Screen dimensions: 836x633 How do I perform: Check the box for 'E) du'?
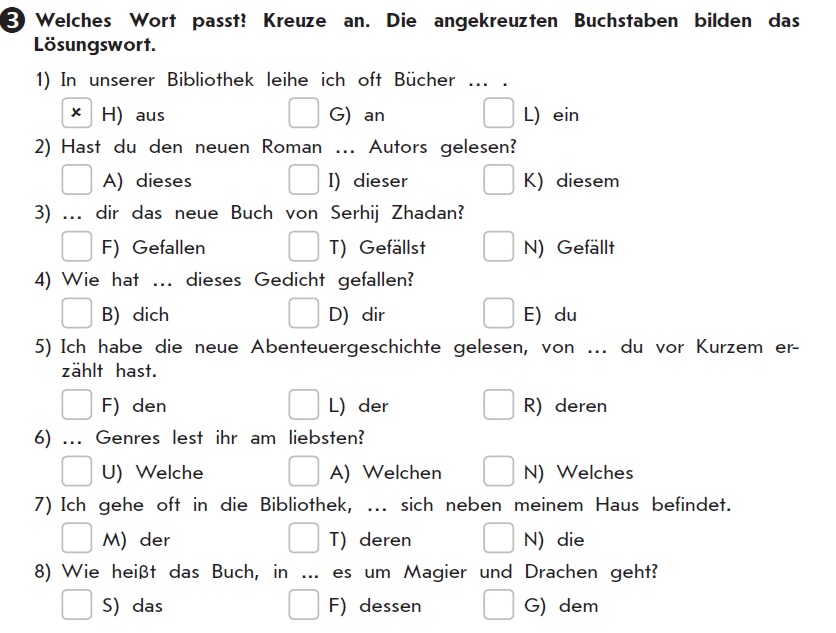[x=498, y=314]
